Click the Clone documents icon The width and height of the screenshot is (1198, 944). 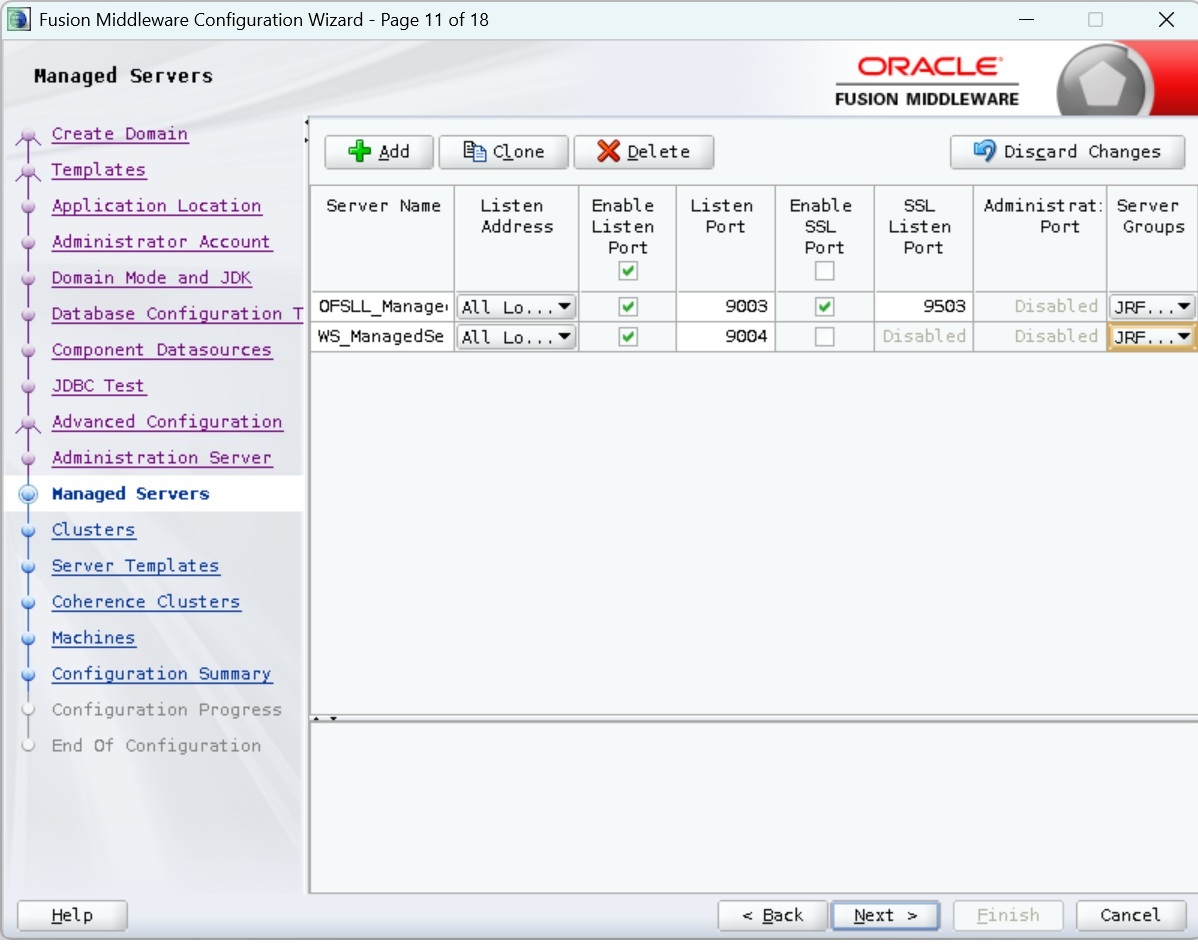click(474, 151)
